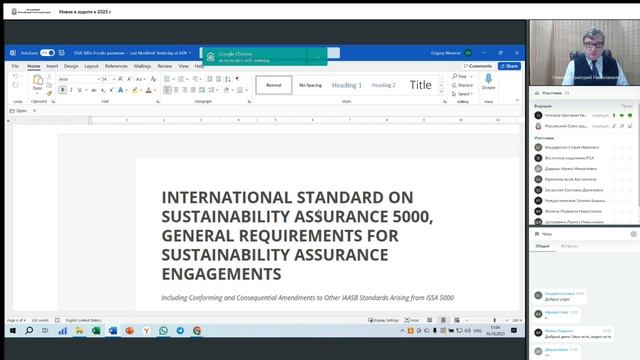
Task: Open the Comments pane button
Action: pyautogui.click(x=478, y=66)
